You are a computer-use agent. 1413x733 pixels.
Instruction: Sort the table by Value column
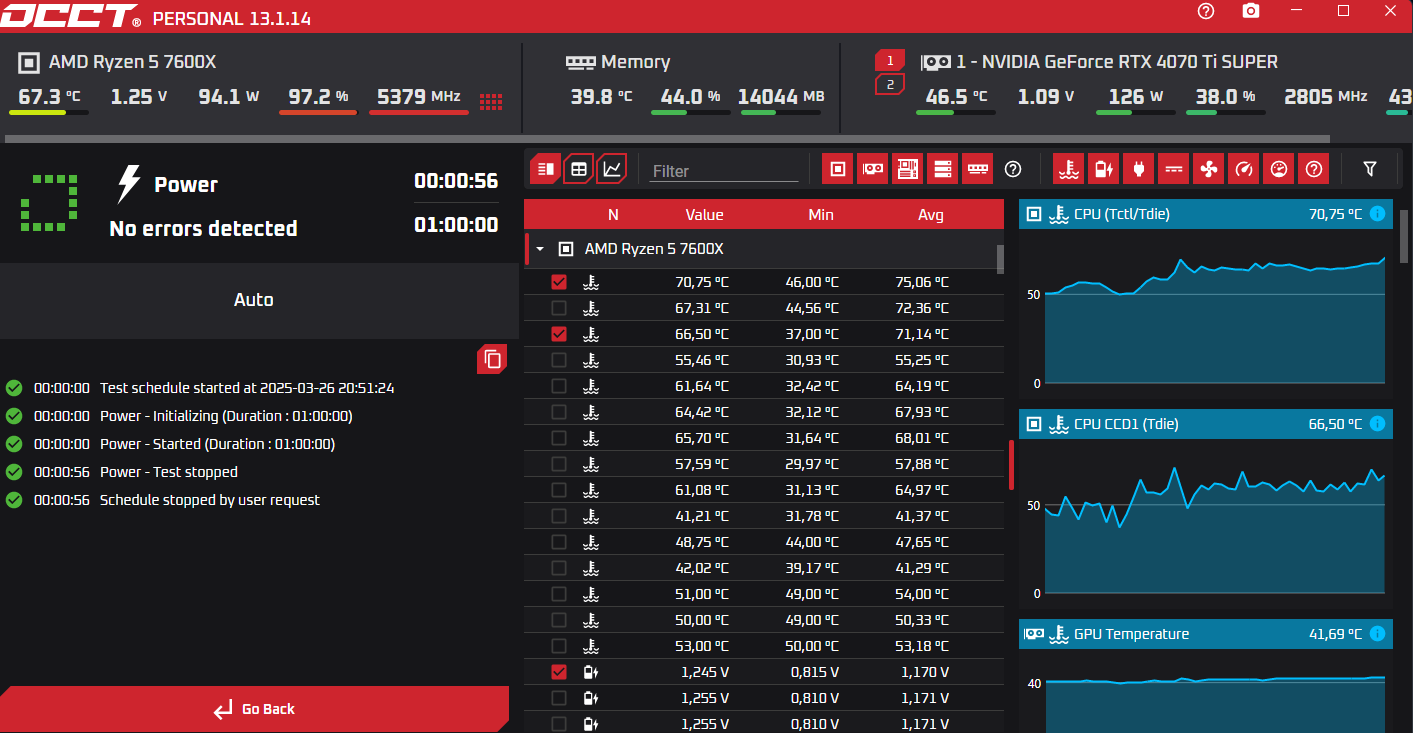(x=704, y=215)
